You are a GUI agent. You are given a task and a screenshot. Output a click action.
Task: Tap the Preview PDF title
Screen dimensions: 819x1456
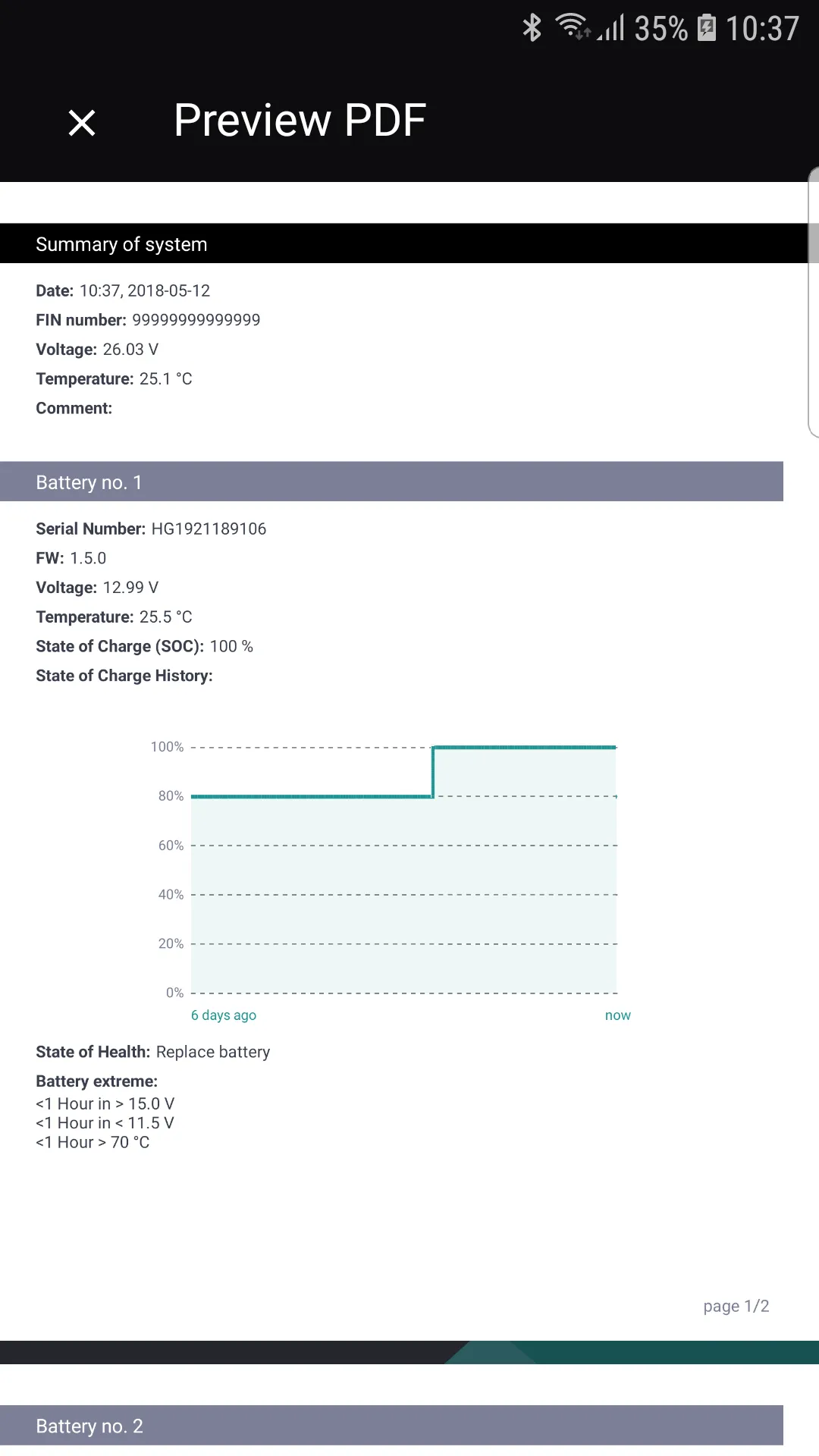300,120
